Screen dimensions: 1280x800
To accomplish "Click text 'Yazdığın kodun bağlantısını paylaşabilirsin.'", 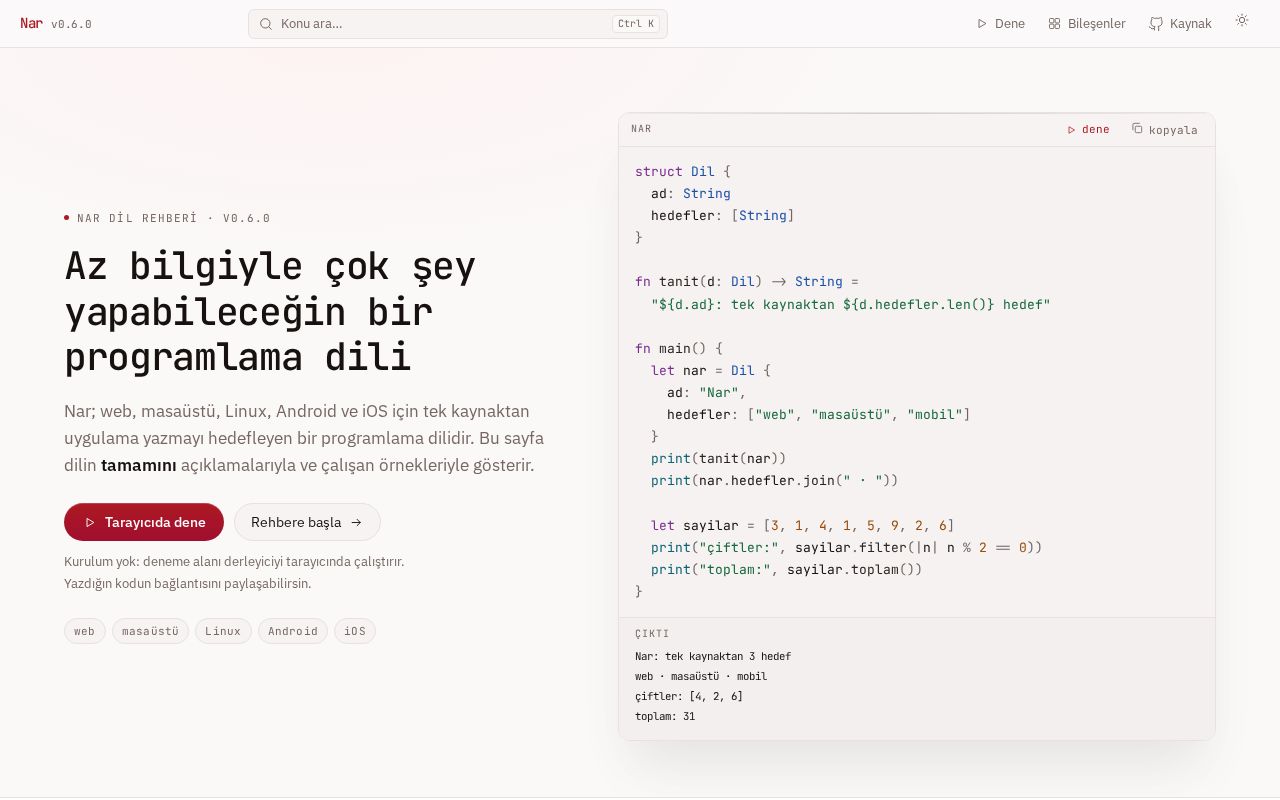I will coord(188,583).
